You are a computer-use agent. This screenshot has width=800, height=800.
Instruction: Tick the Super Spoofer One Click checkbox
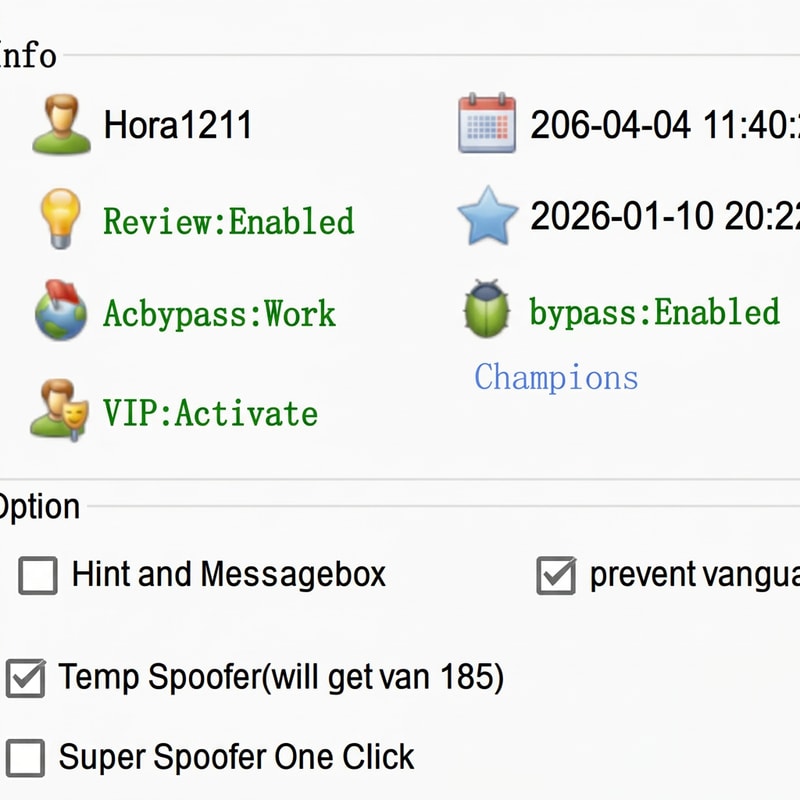25,758
